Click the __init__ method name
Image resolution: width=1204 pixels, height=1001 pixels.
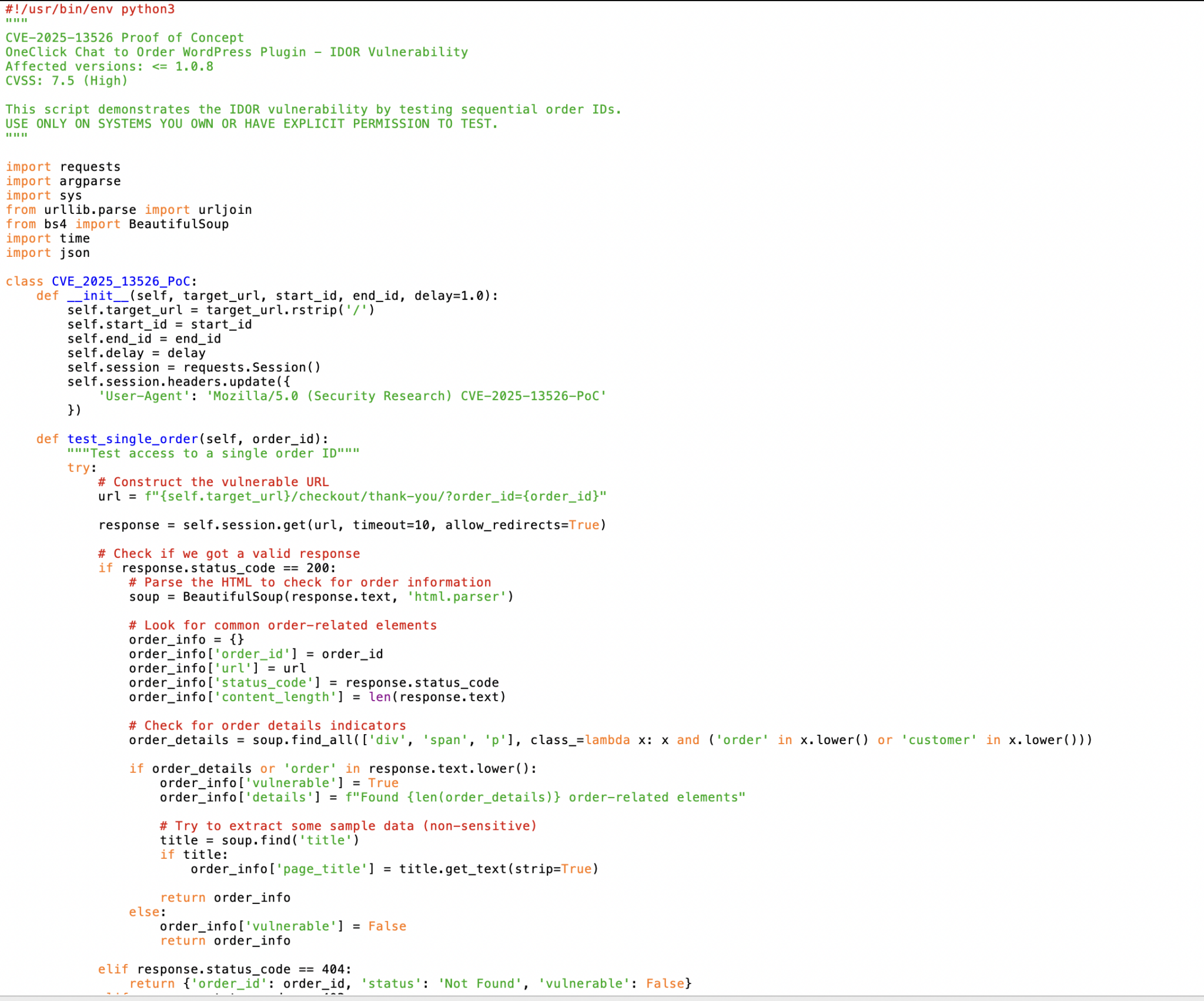[x=99, y=296]
